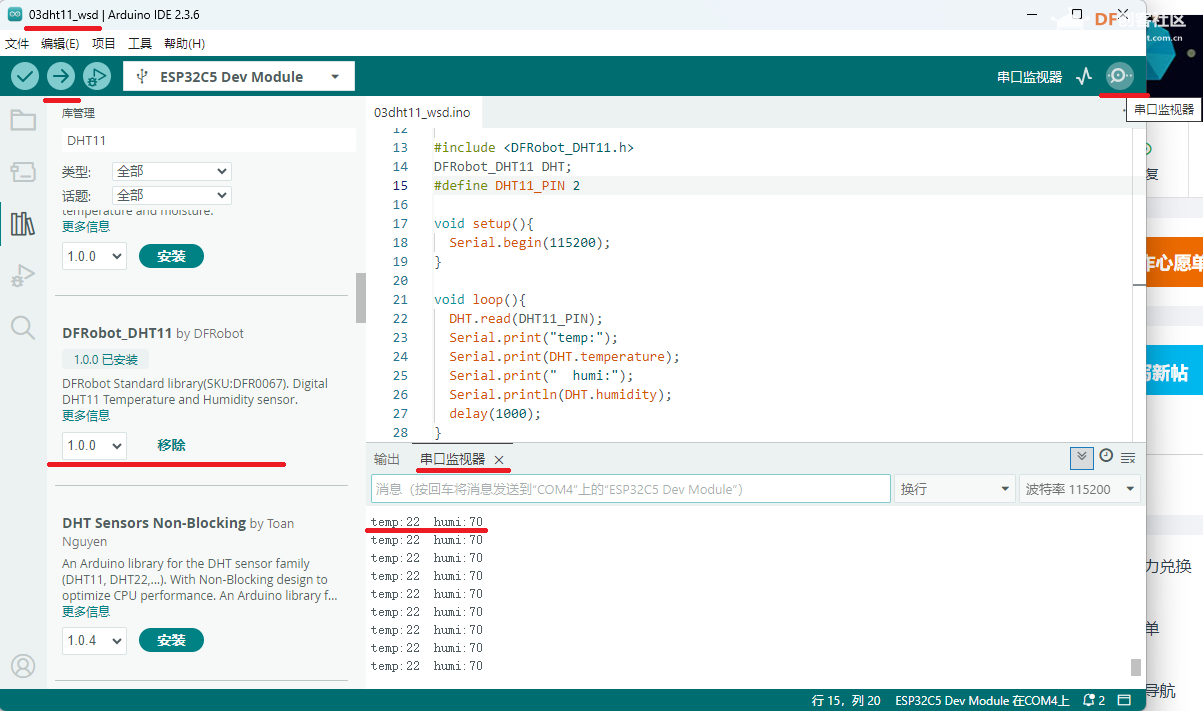Click the serial monitor message input field

pyautogui.click(x=630, y=489)
